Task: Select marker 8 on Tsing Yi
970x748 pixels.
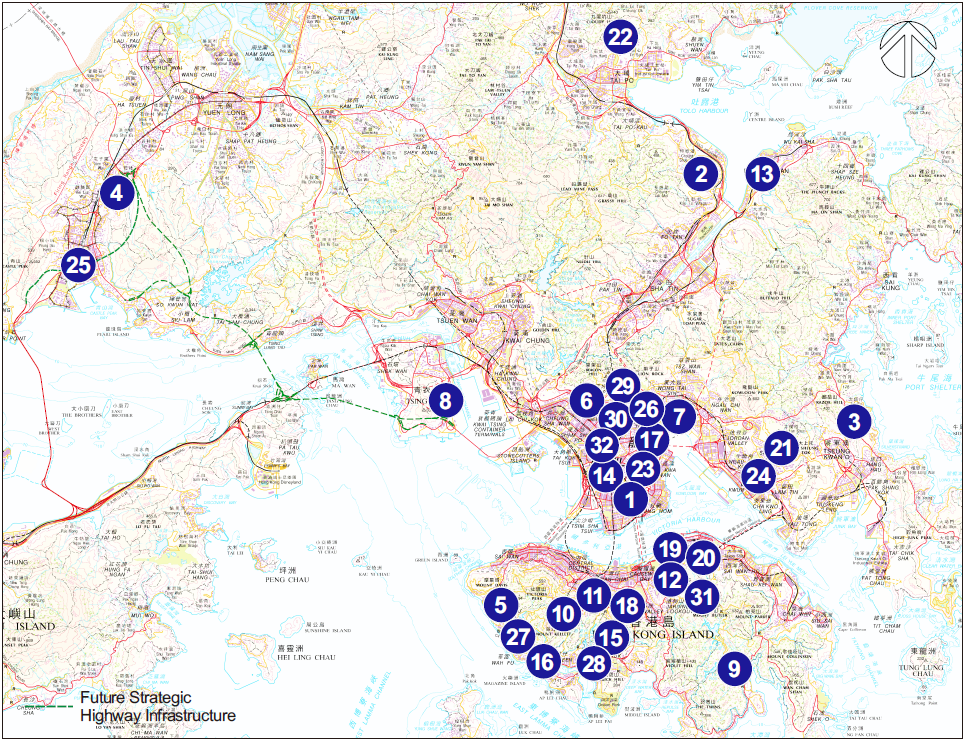Action: pos(445,401)
